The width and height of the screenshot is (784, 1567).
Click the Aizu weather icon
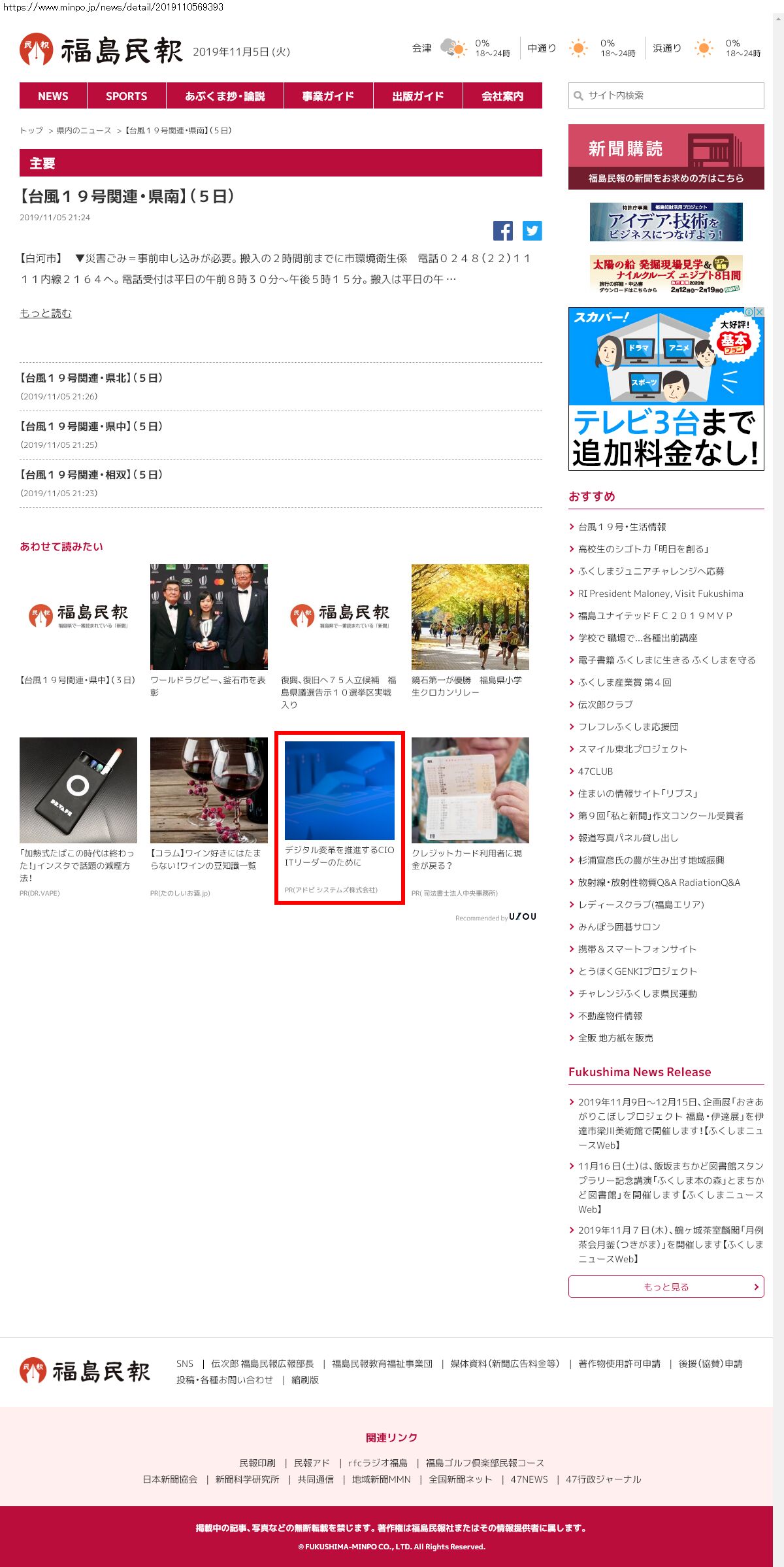tap(453, 48)
